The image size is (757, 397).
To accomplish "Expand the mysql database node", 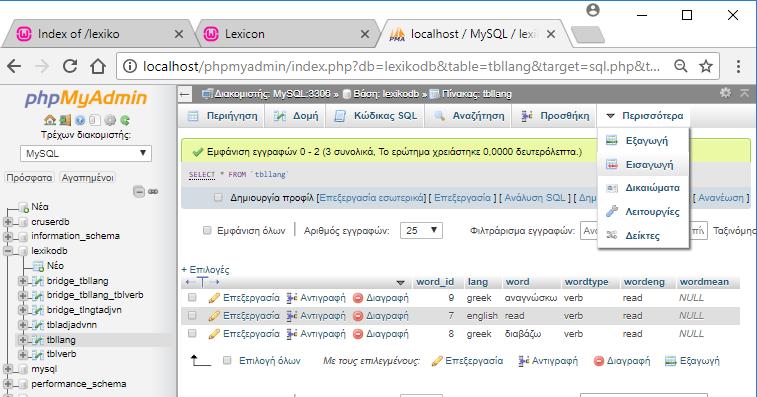I will tap(8, 369).
